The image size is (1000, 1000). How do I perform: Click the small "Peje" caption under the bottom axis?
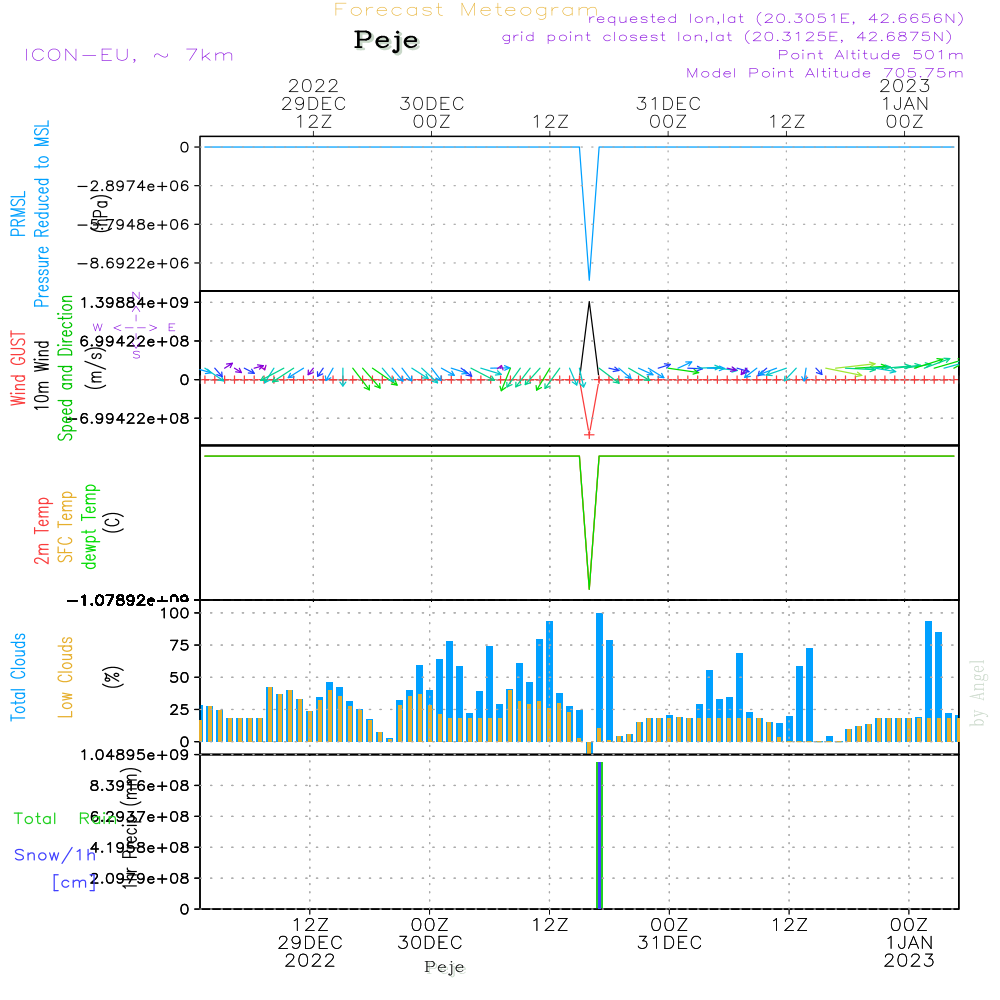click(x=445, y=967)
